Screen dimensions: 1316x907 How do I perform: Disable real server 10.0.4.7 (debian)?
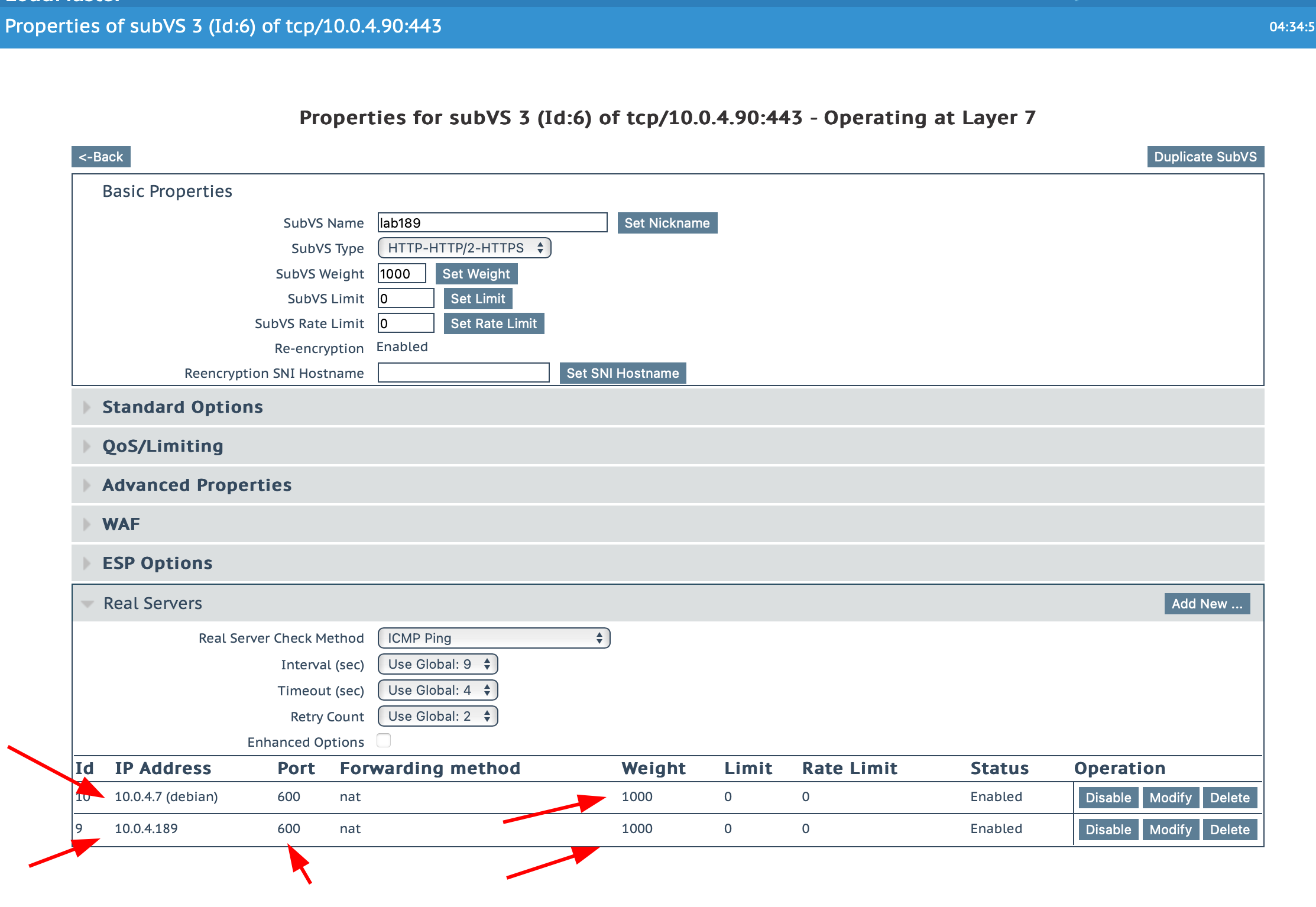click(x=1108, y=798)
